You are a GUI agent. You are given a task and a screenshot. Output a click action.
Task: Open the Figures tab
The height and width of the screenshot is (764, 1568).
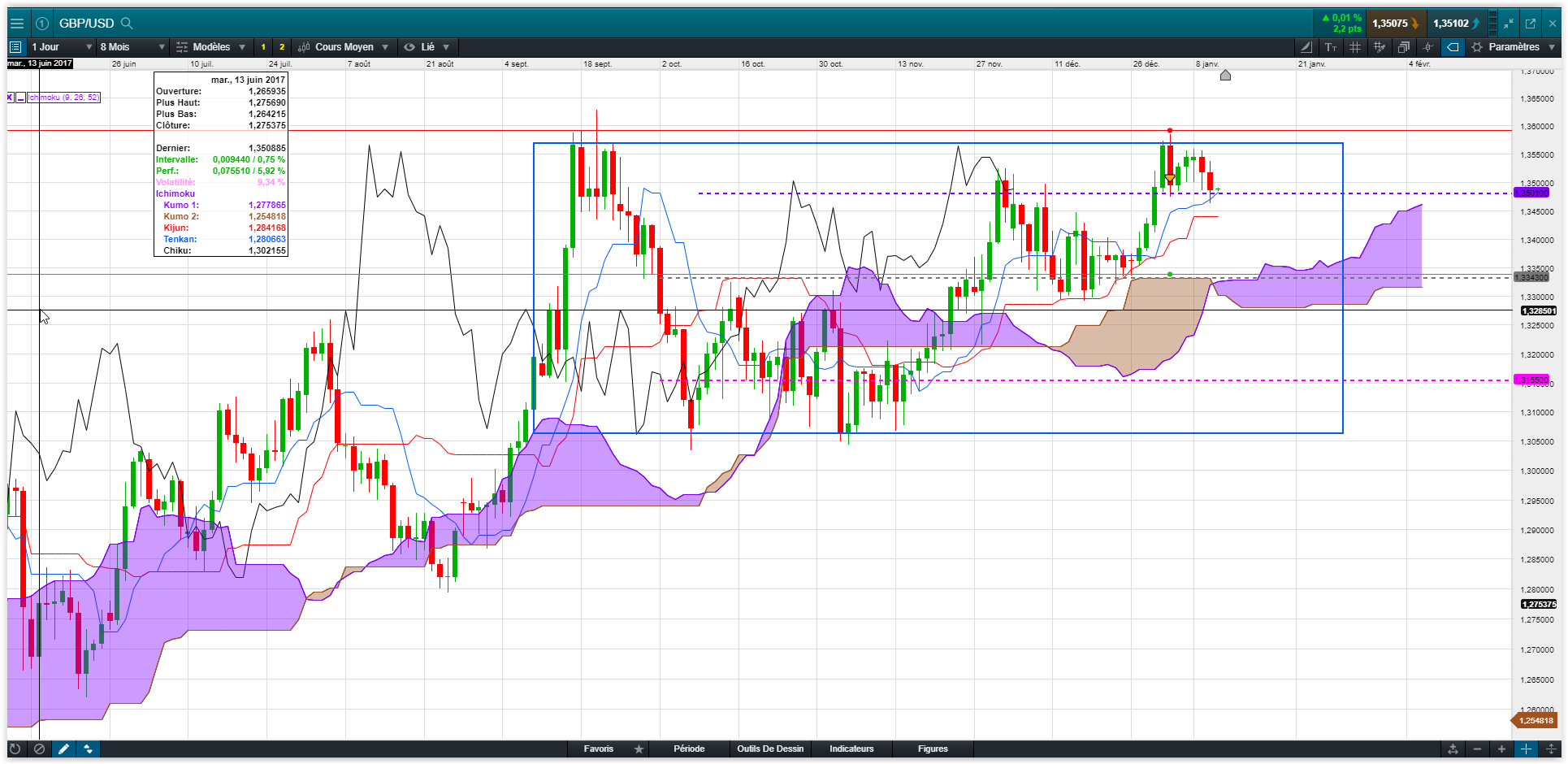click(x=933, y=749)
